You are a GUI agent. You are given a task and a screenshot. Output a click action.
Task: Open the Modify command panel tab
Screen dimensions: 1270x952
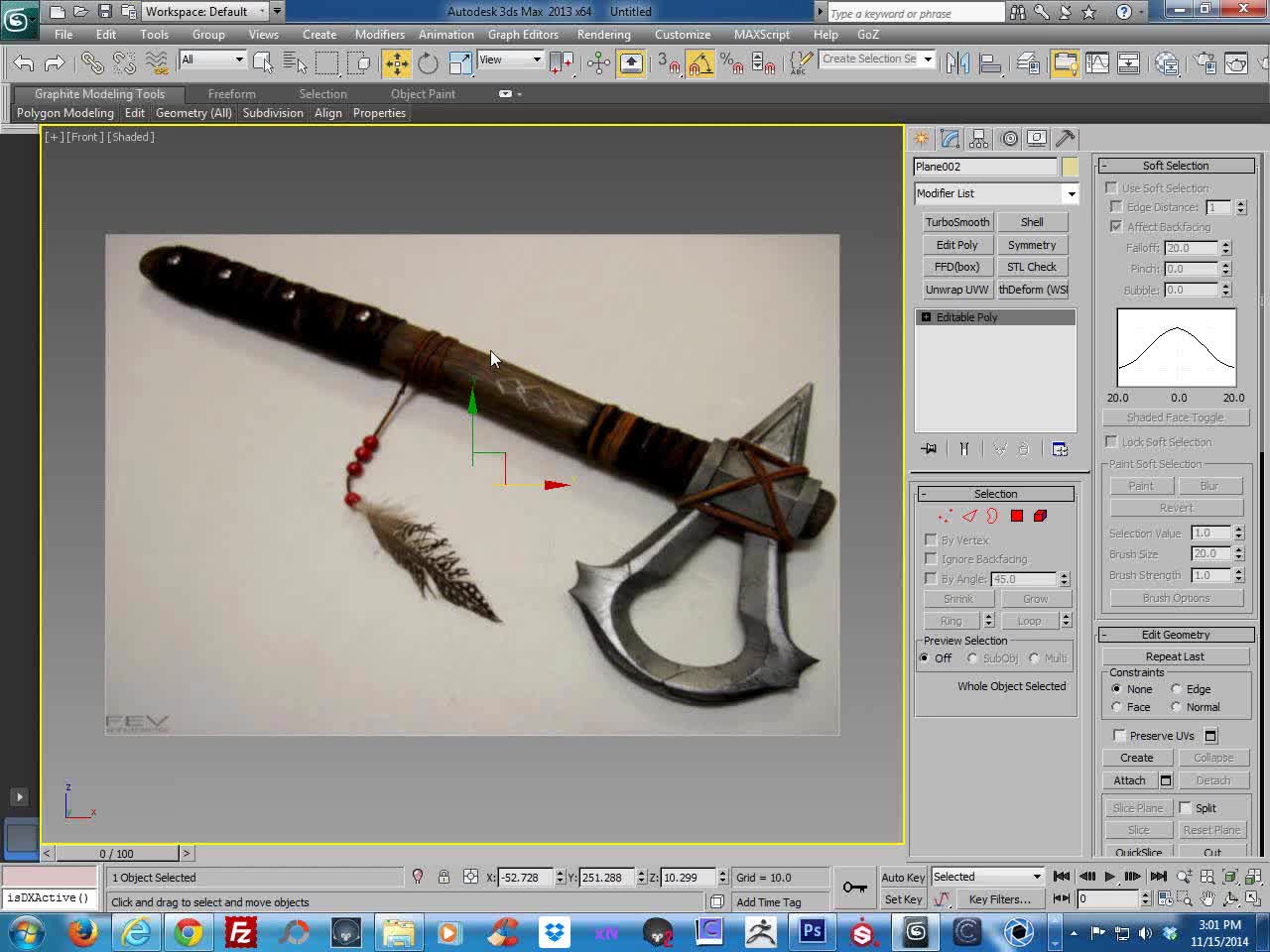(x=951, y=139)
